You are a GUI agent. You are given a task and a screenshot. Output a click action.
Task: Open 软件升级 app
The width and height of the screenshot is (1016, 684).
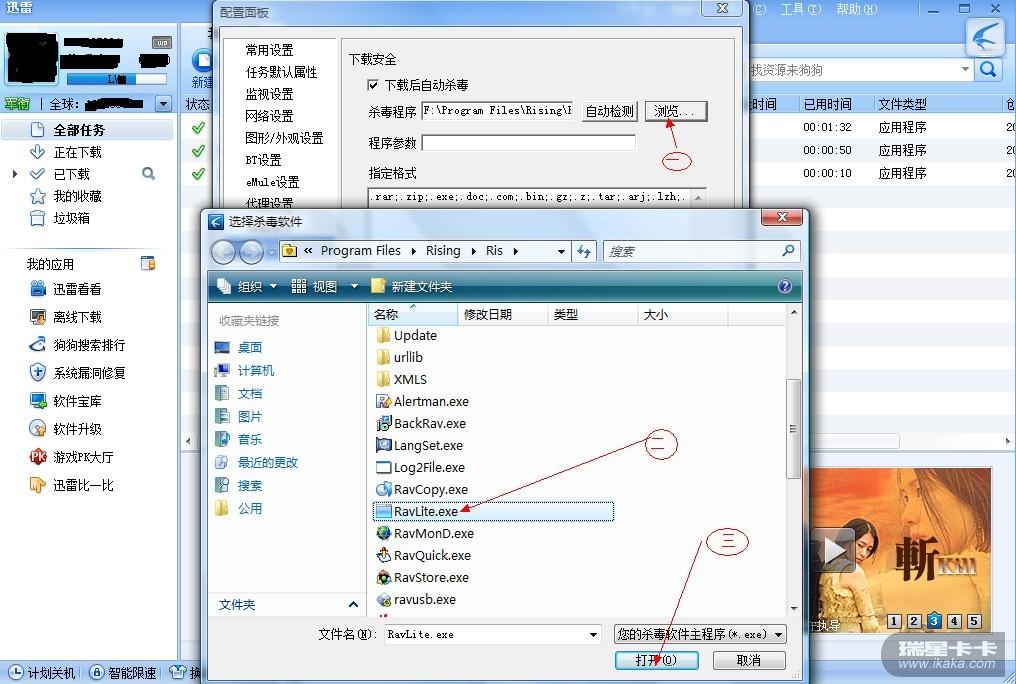pos(65,429)
